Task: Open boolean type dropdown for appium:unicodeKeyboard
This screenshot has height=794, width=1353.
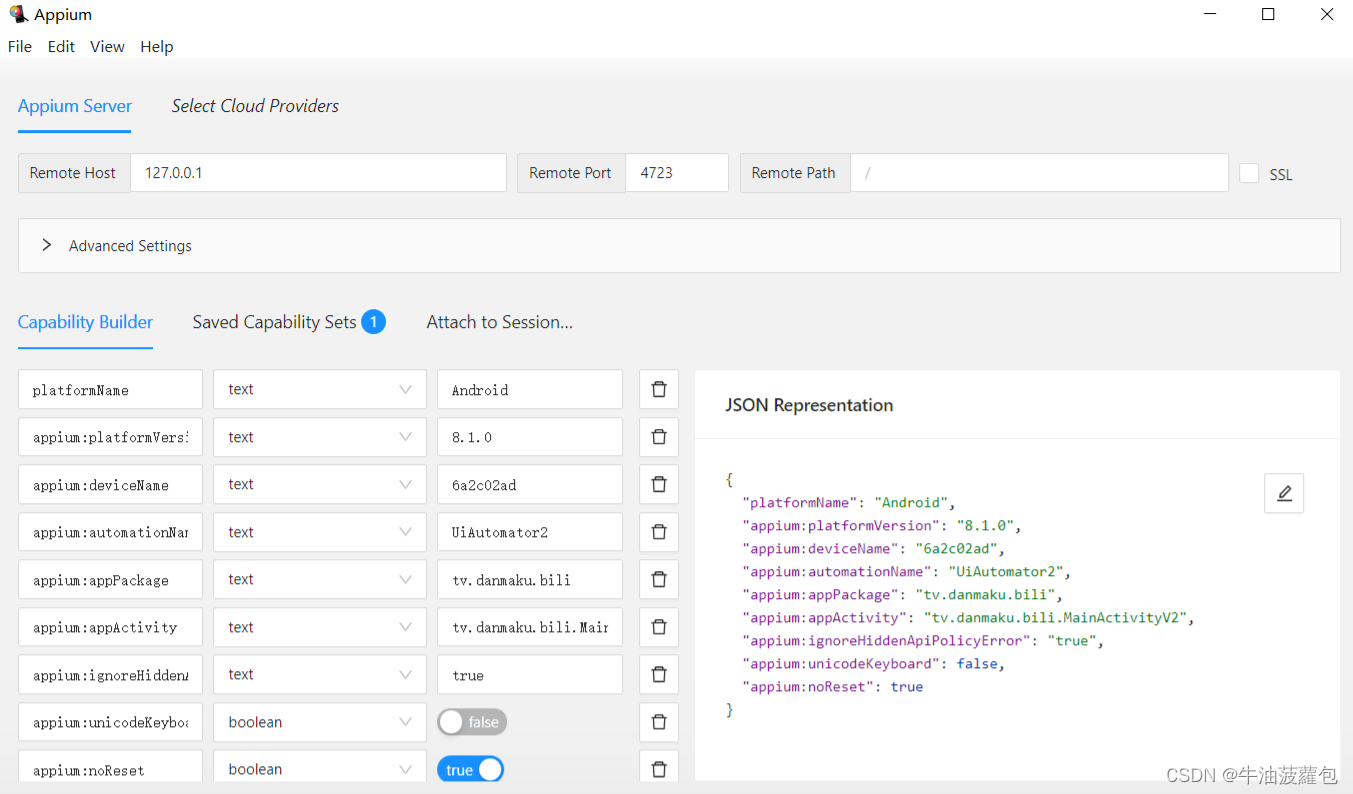Action: point(320,722)
